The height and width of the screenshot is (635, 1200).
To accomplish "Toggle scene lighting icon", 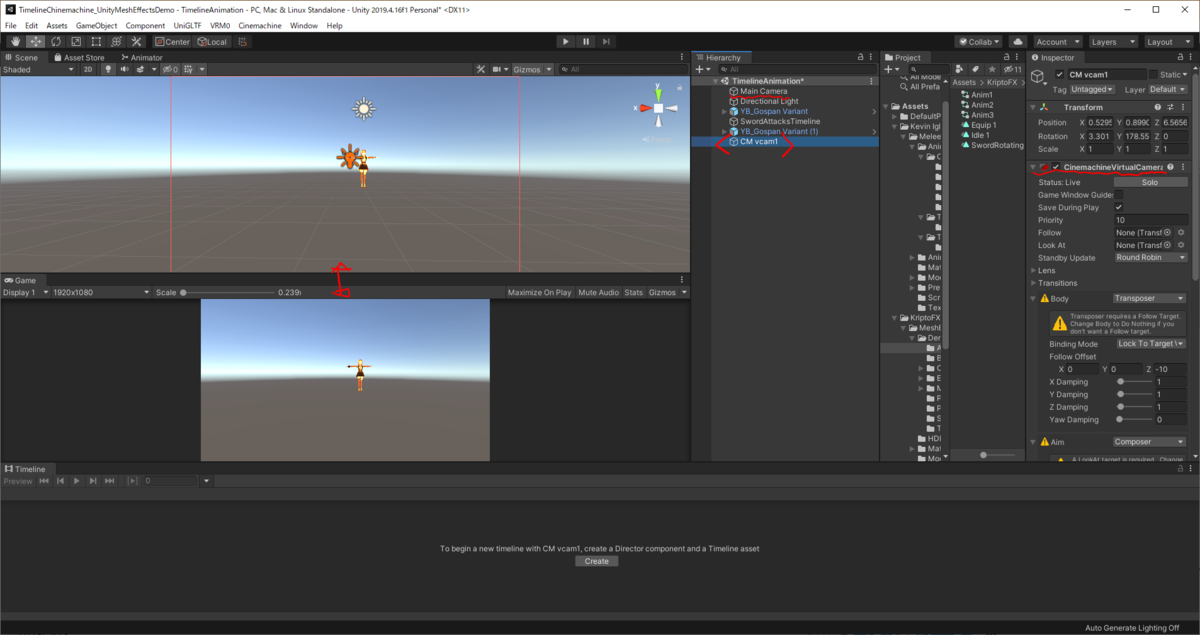I will point(109,69).
